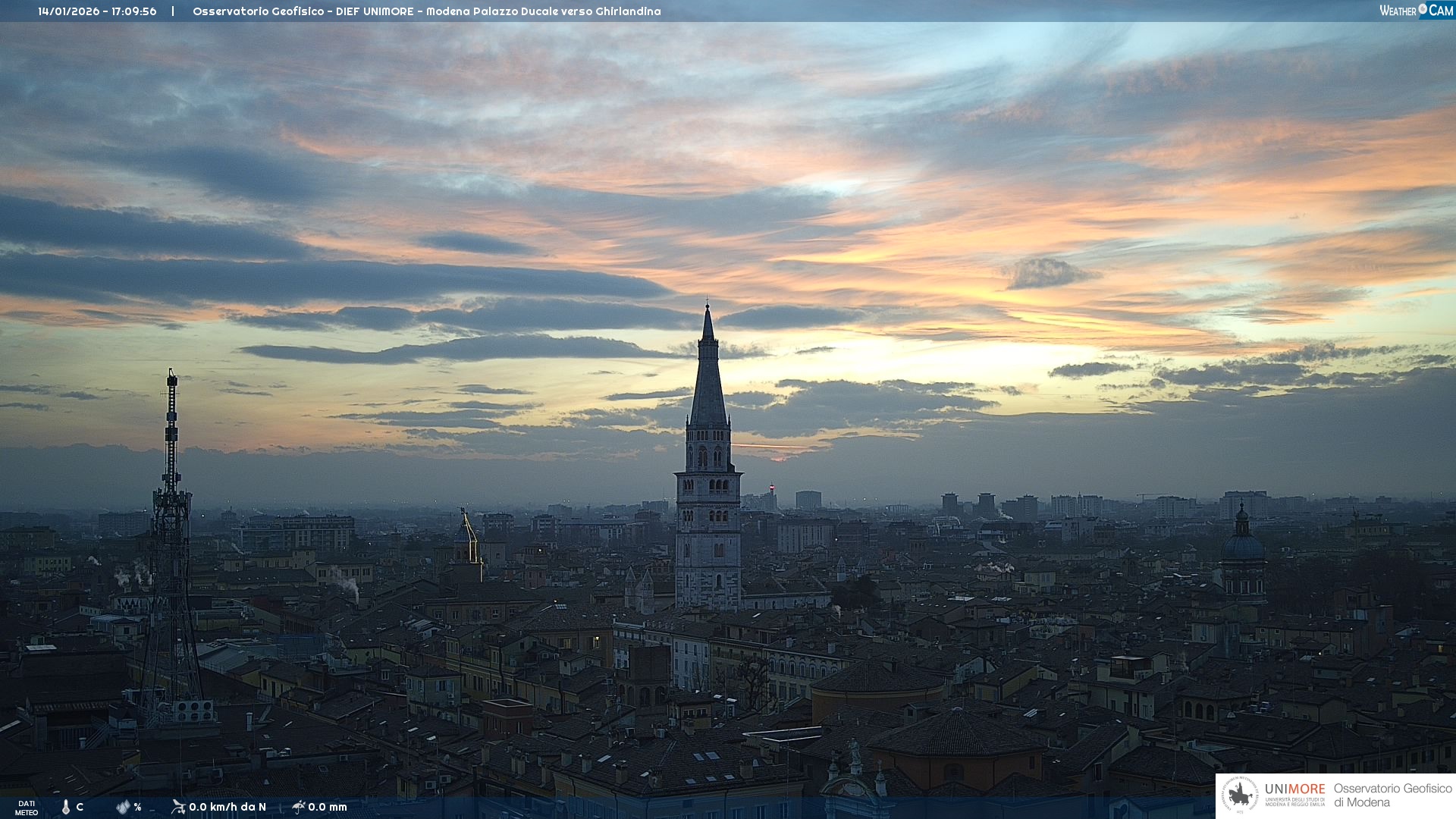Click the wind vane anemometer icon
This screenshot has height=819, width=1456.
[178, 807]
